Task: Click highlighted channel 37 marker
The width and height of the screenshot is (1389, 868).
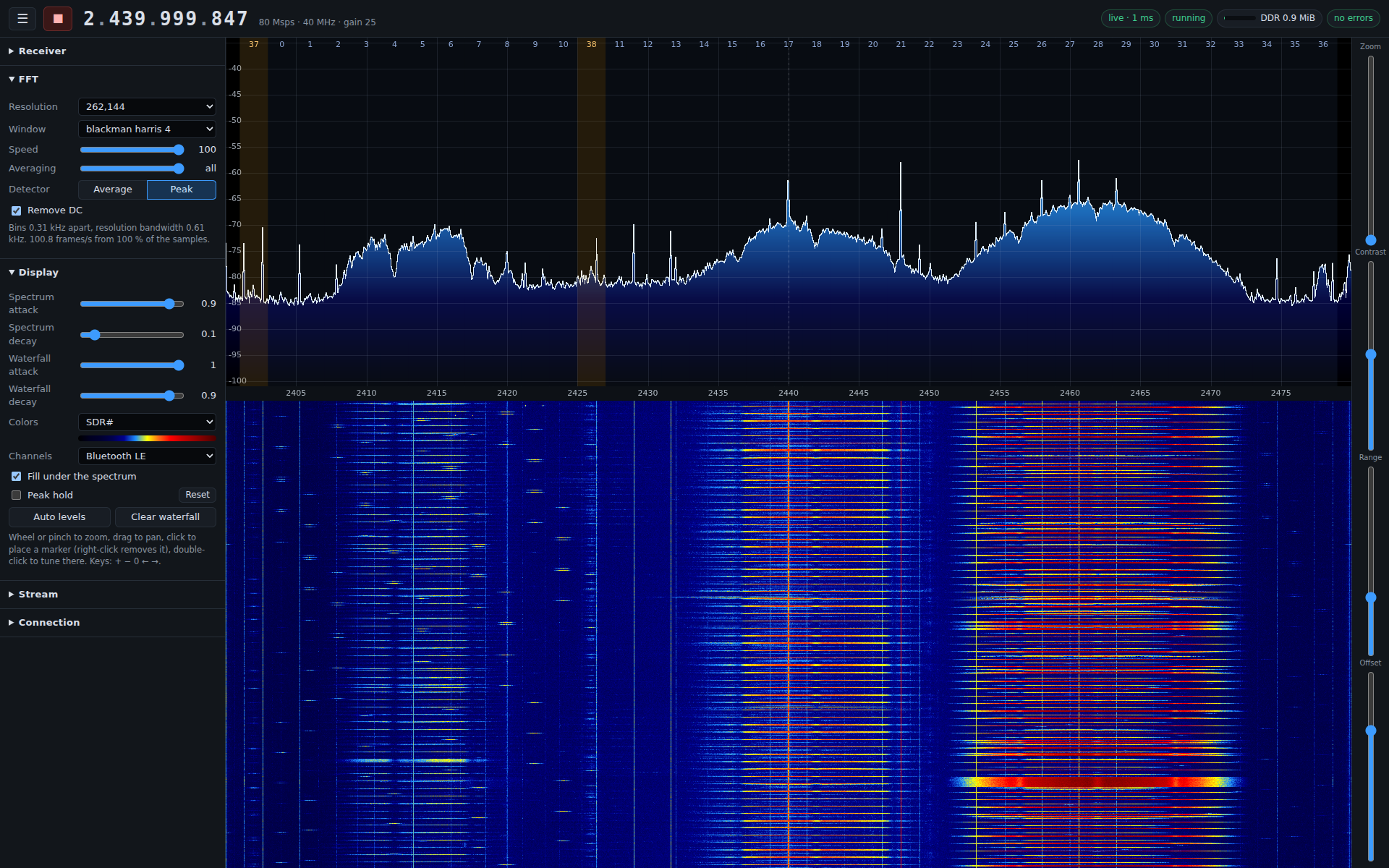Action: [254, 44]
